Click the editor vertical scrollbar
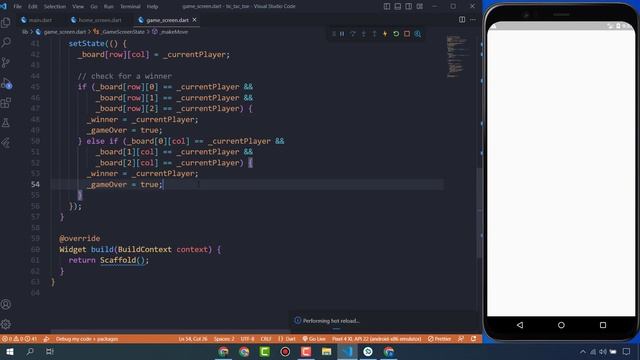Screen dimensions: 640x360 pos(479,212)
